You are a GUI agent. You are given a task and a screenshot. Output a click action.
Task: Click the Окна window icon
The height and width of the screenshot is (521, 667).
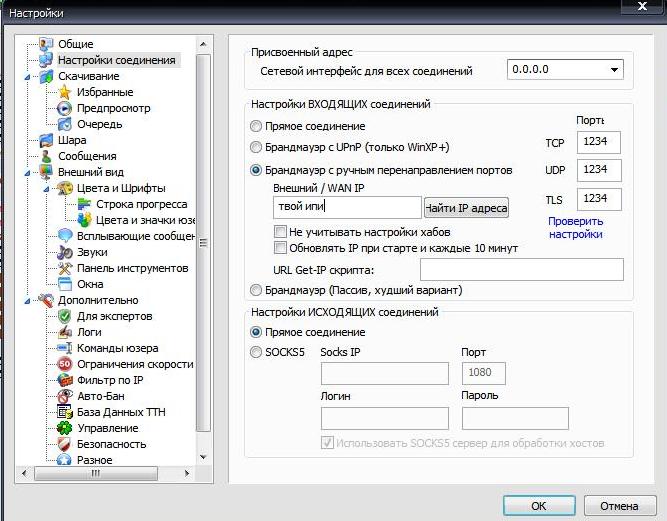[65, 284]
